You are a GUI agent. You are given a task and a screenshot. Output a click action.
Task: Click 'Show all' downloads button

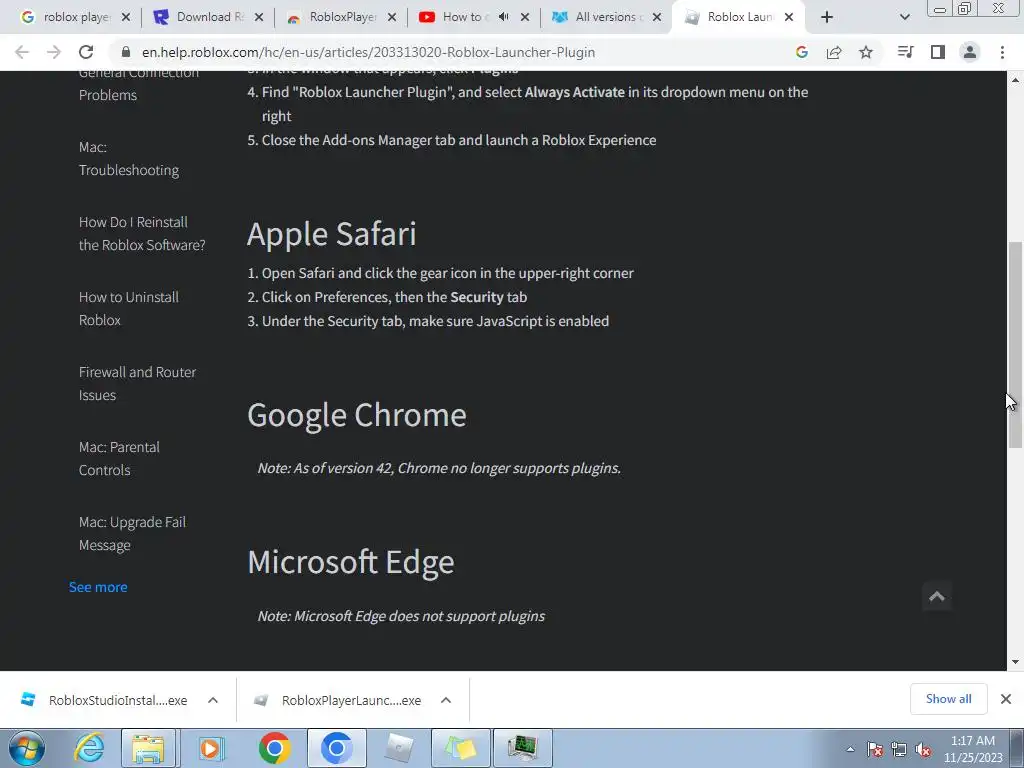click(x=948, y=699)
